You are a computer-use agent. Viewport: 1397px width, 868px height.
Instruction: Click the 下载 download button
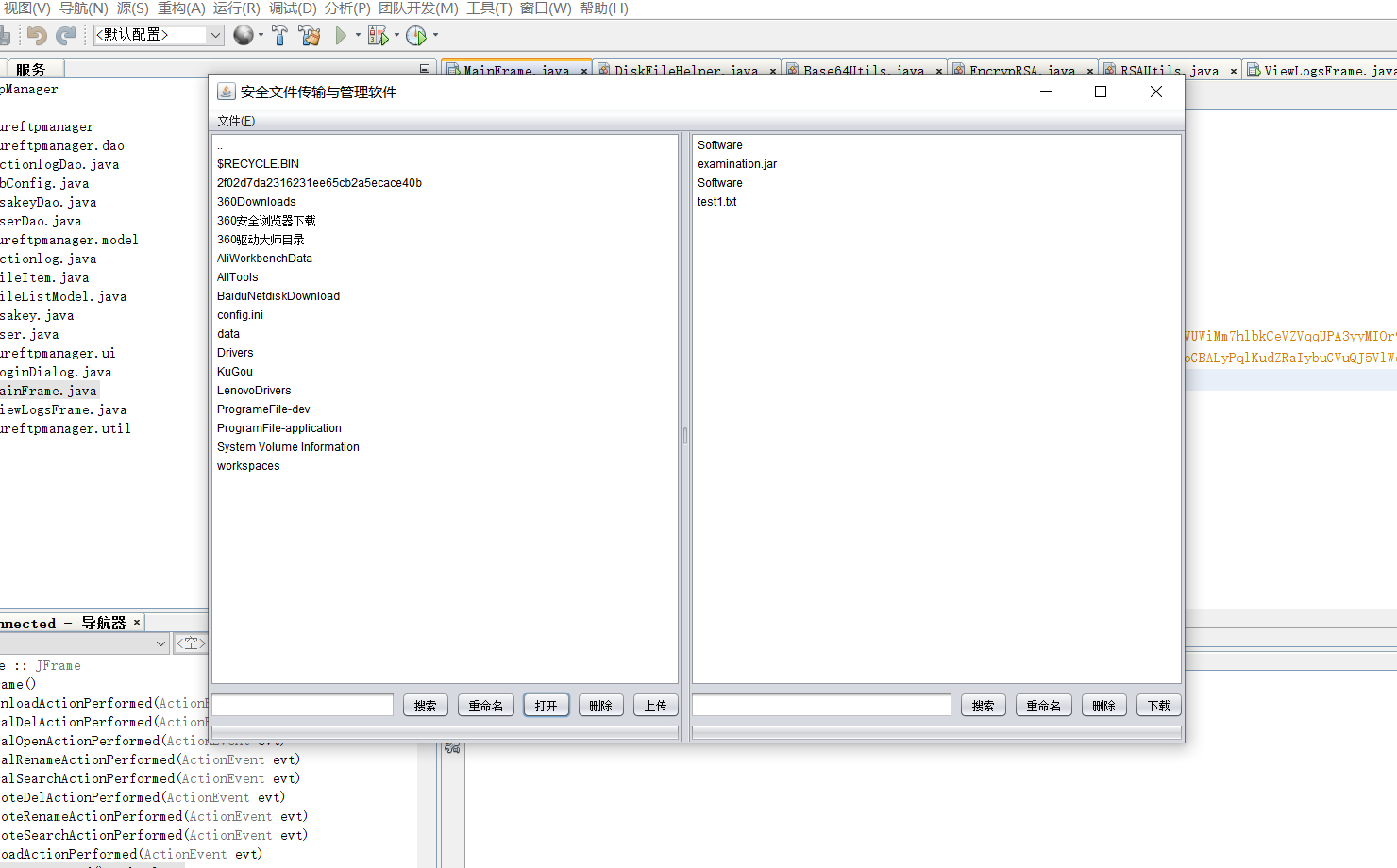[x=1159, y=706]
